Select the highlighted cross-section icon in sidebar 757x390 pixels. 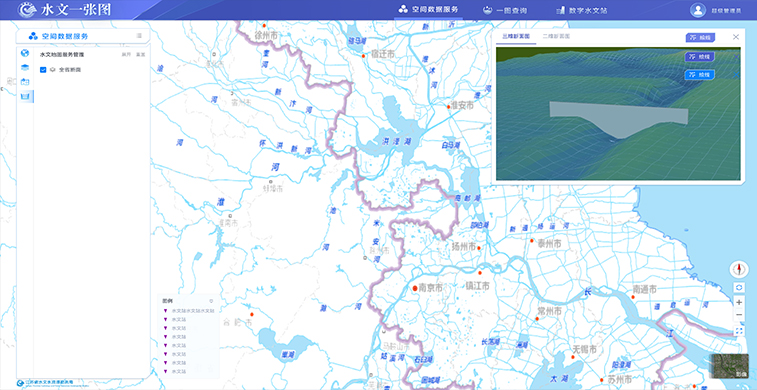pos(25,97)
